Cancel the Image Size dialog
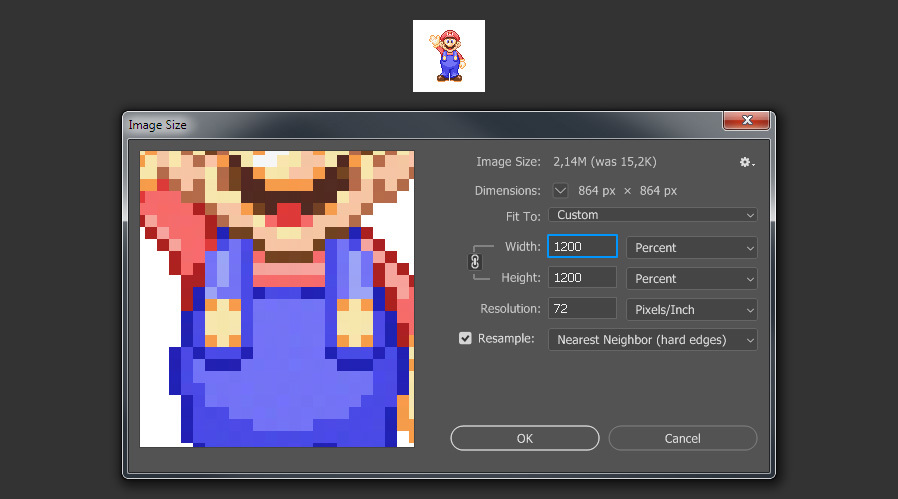 coord(683,438)
